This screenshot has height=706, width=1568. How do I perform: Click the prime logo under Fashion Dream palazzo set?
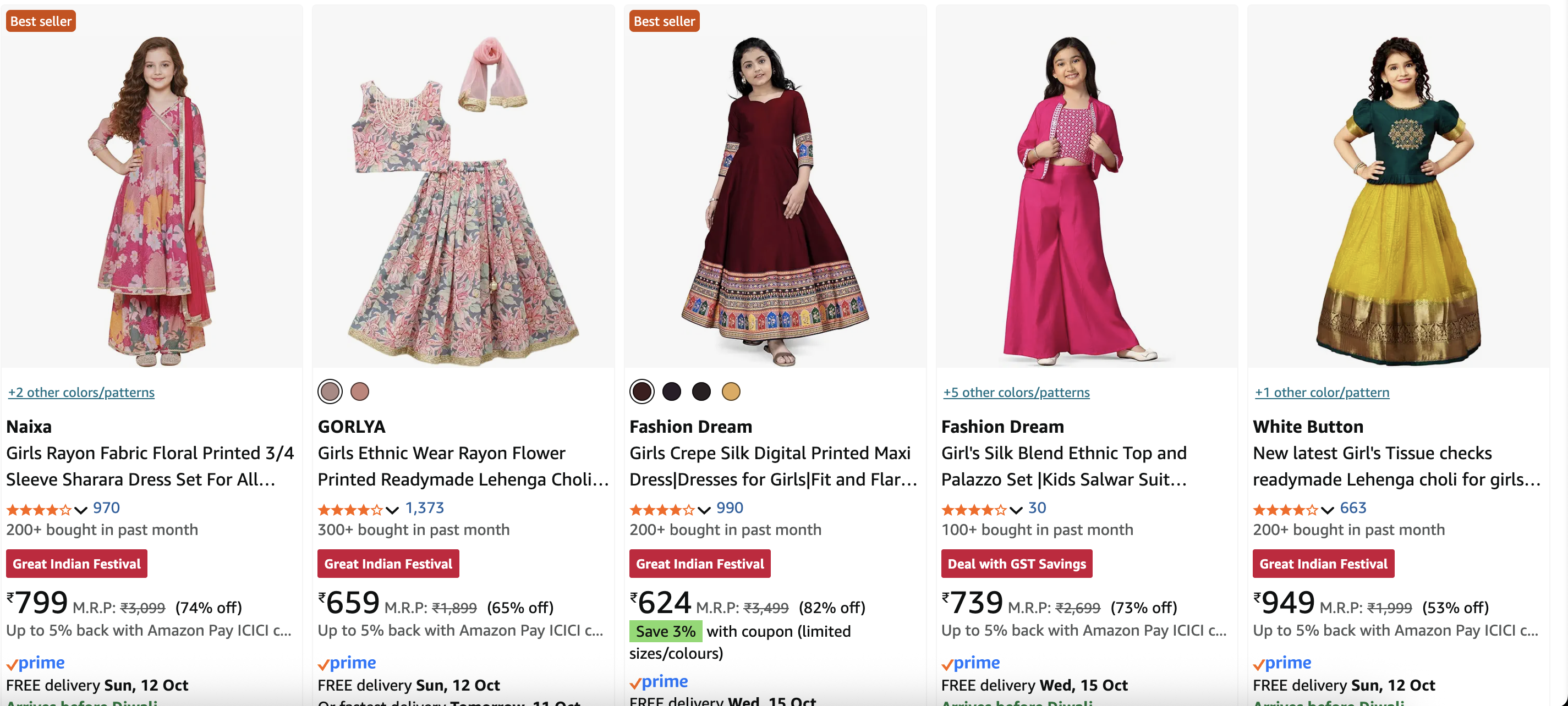point(971,663)
